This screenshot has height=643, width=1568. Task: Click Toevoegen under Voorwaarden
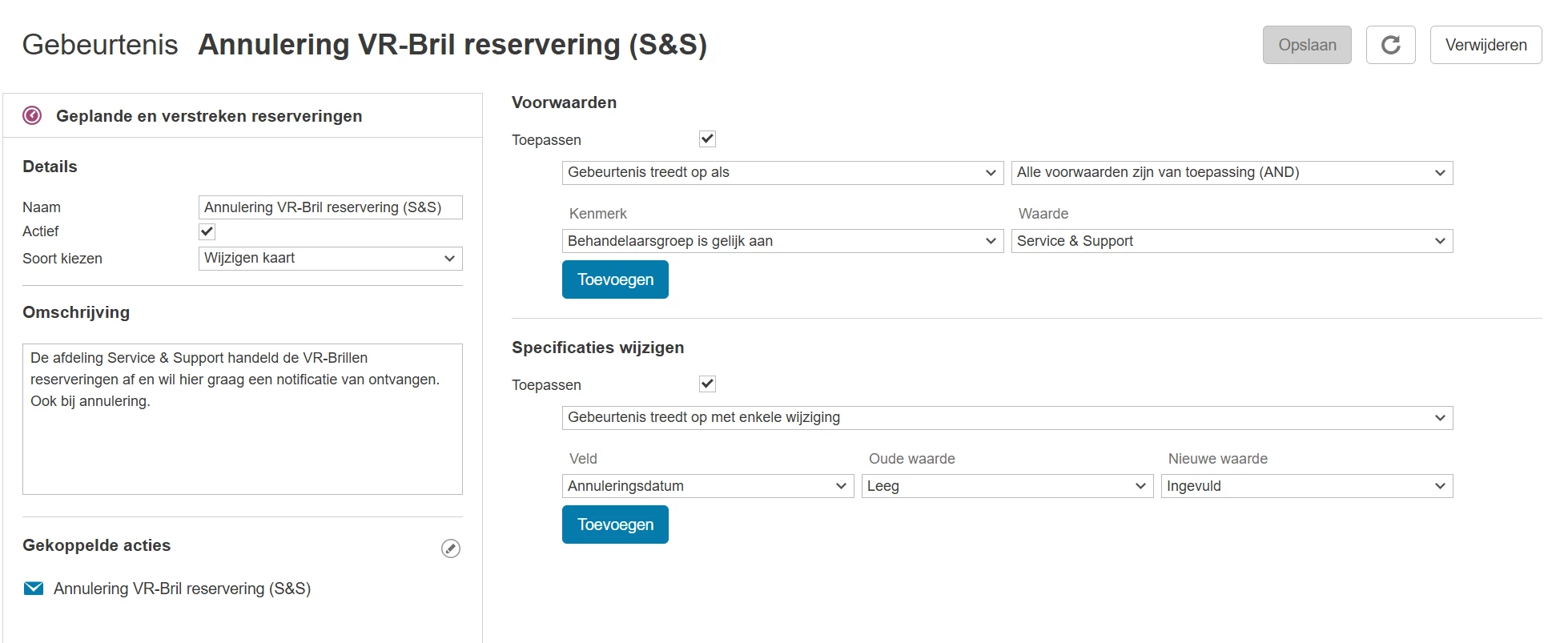point(615,279)
